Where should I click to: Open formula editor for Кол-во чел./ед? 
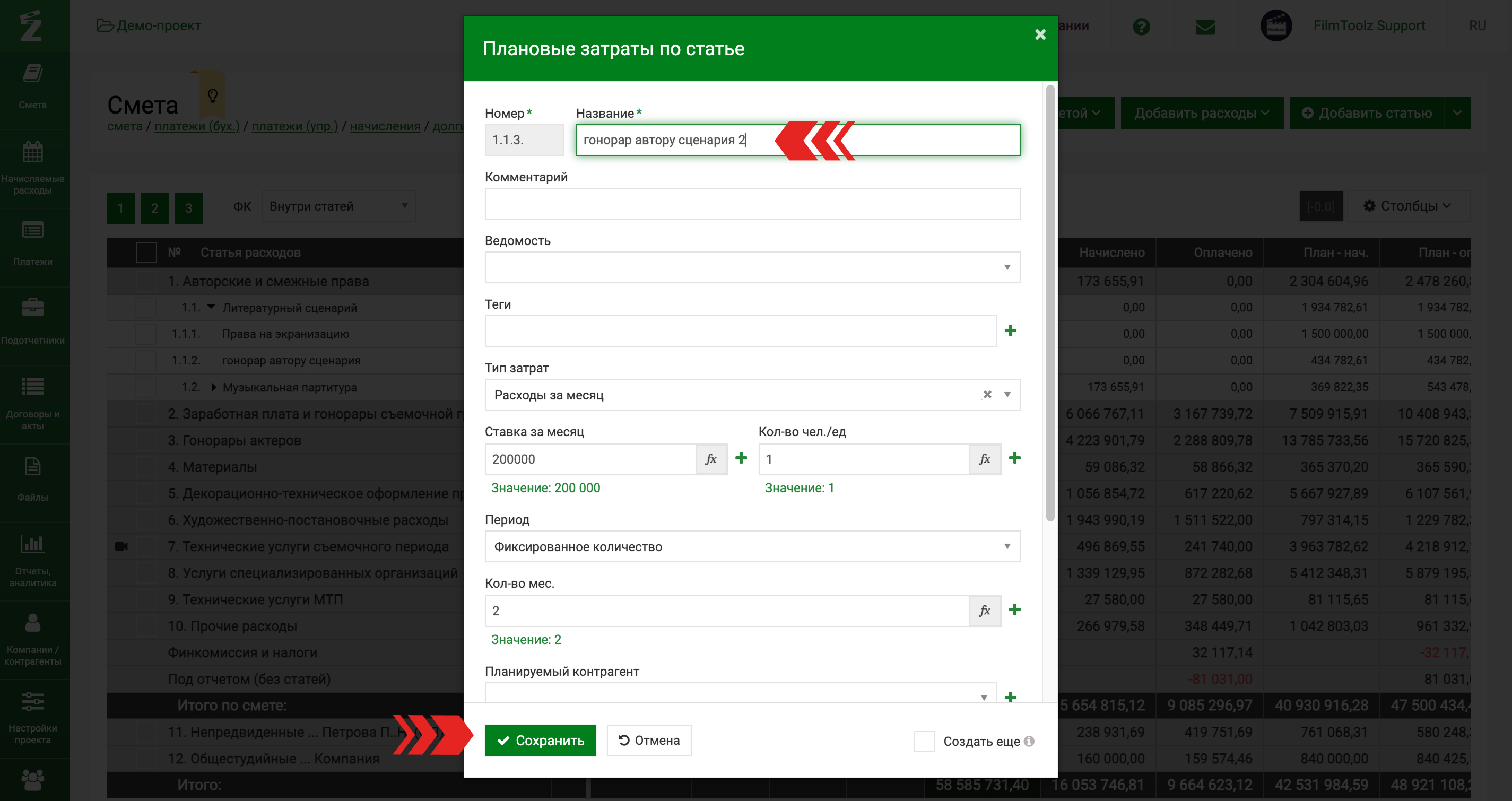[x=985, y=459]
